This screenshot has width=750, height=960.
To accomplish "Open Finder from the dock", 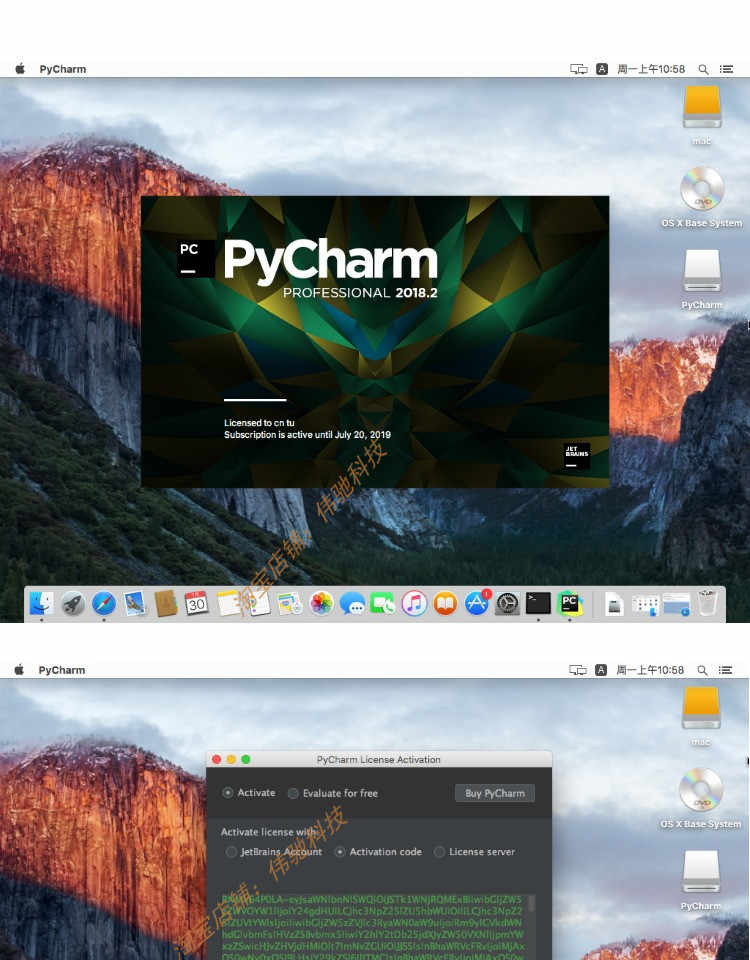I will click(42, 604).
